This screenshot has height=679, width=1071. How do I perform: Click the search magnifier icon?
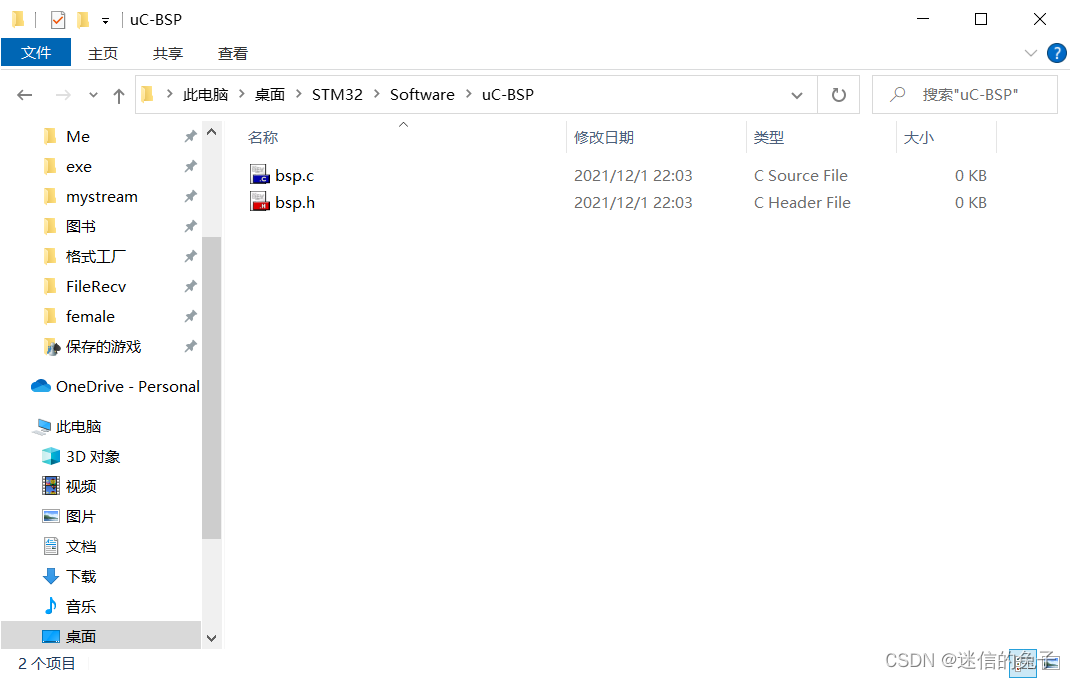pyautogui.click(x=898, y=94)
